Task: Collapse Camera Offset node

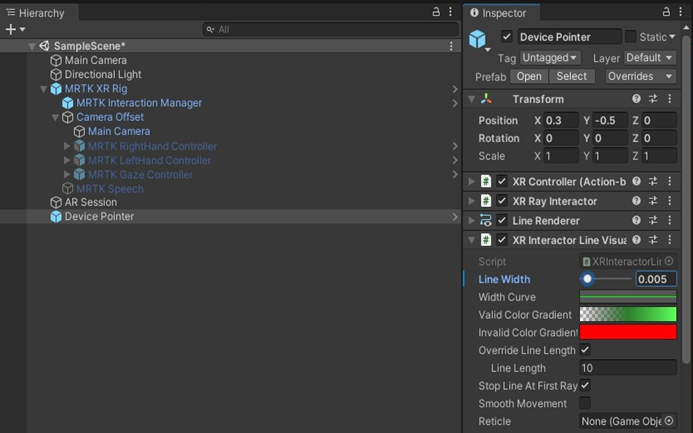Action: click(55, 117)
